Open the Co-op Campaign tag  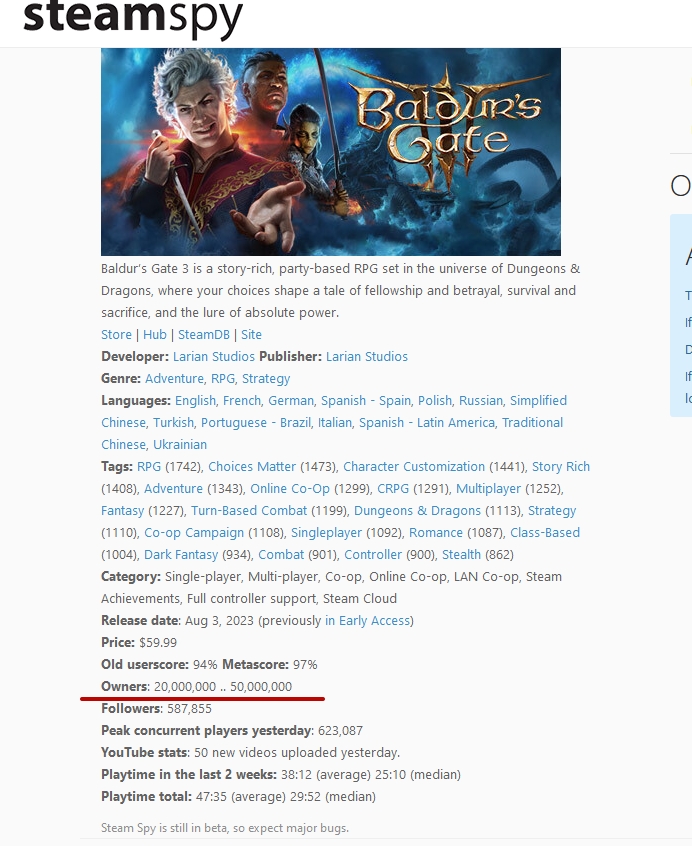pos(194,533)
